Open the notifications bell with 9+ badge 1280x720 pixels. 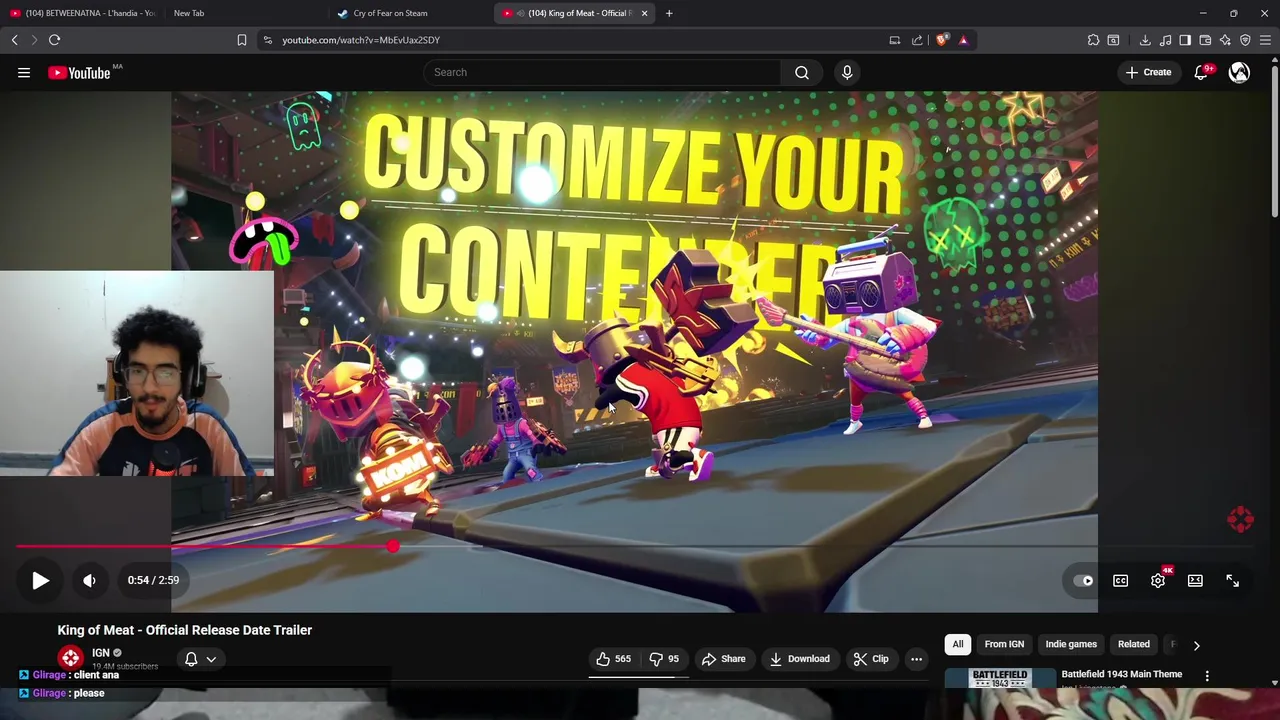1202,72
